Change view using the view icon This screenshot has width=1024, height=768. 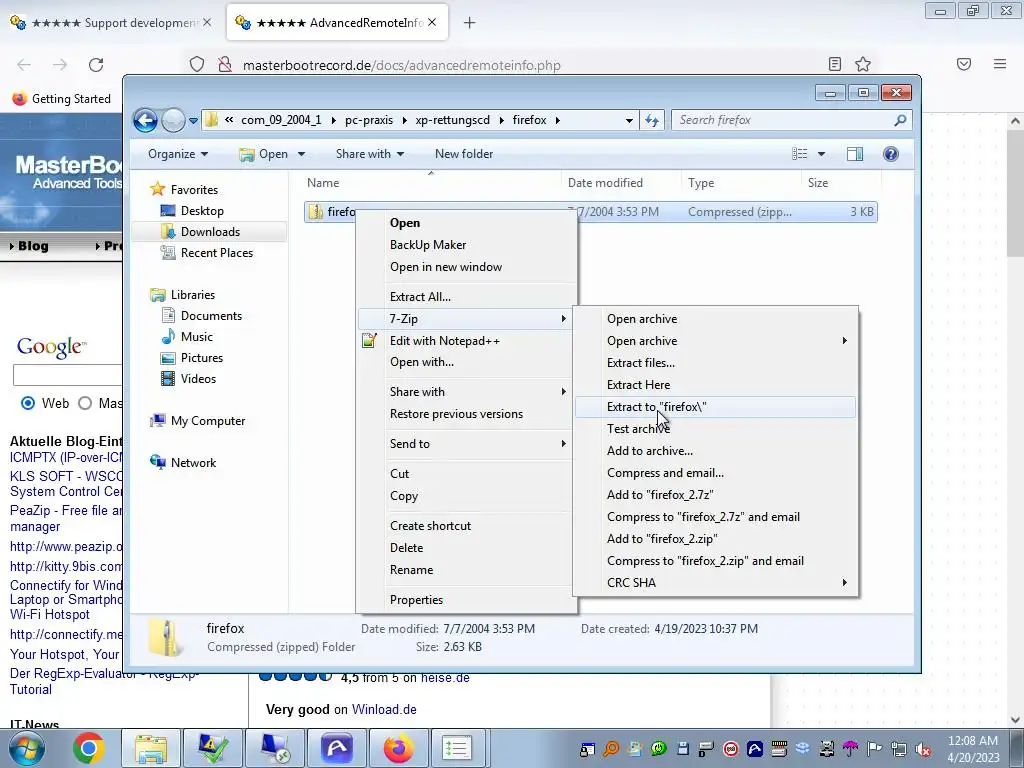tap(799, 154)
